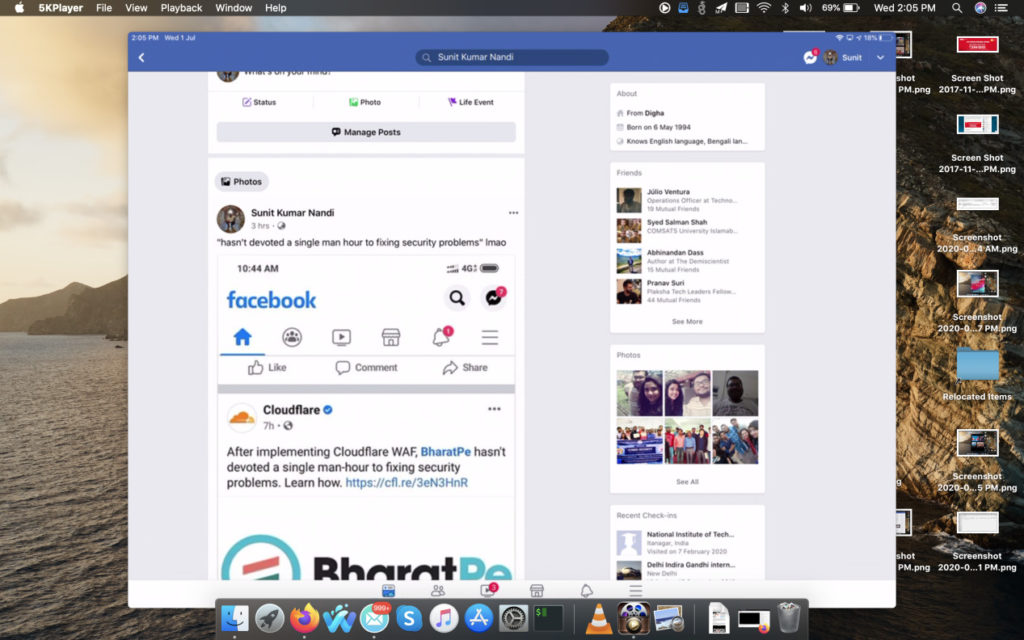This screenshot has height=640, width=1024.
Task: Tap the Photo composer button
Action: coord(365,102)
